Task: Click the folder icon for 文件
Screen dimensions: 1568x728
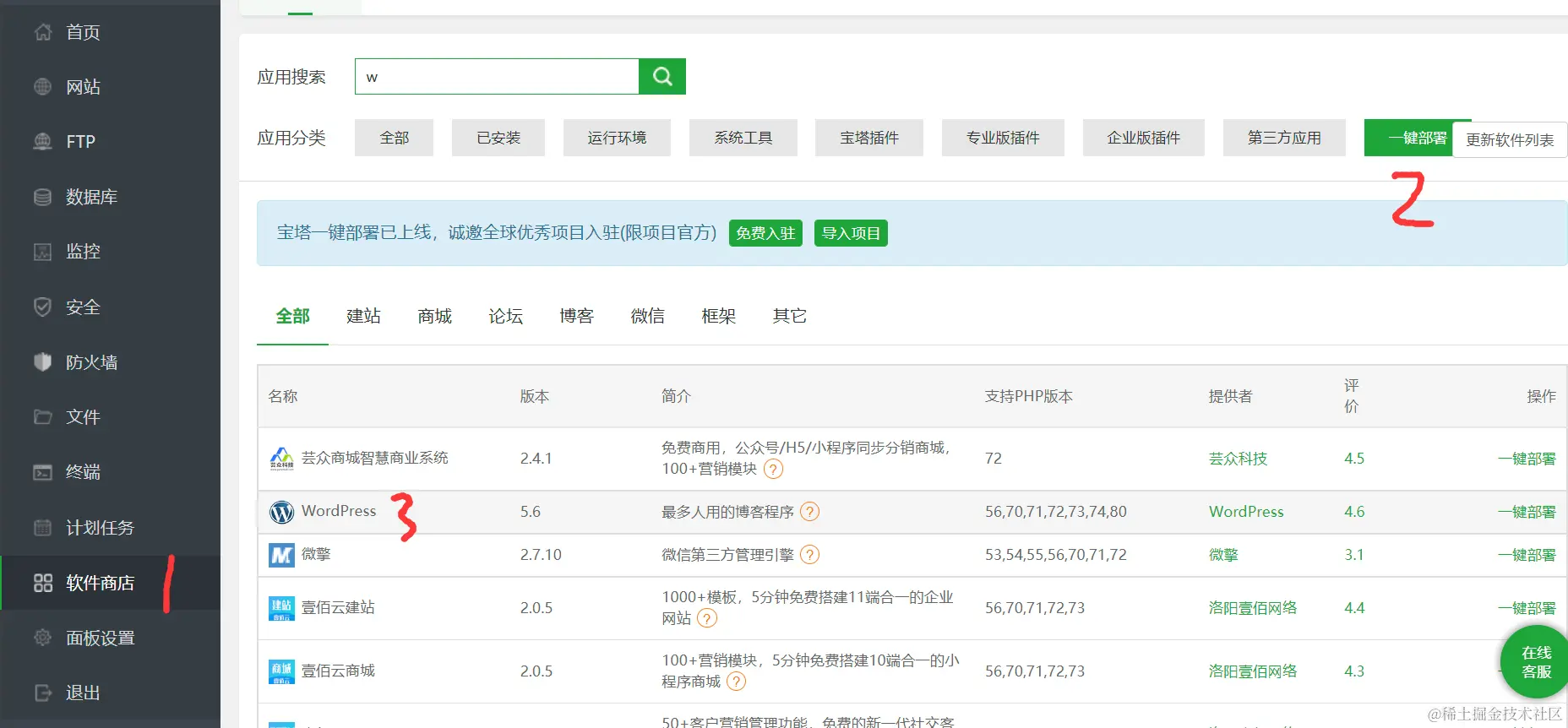Action: click(x=43, y=416)
